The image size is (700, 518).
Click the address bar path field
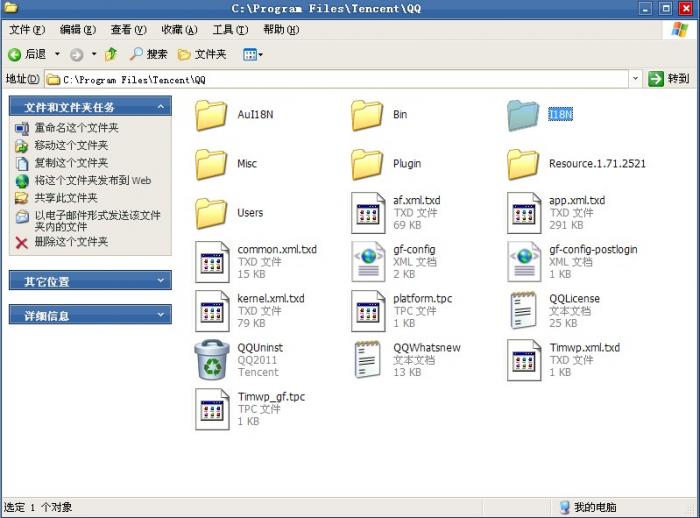click(x=337, y=79)
